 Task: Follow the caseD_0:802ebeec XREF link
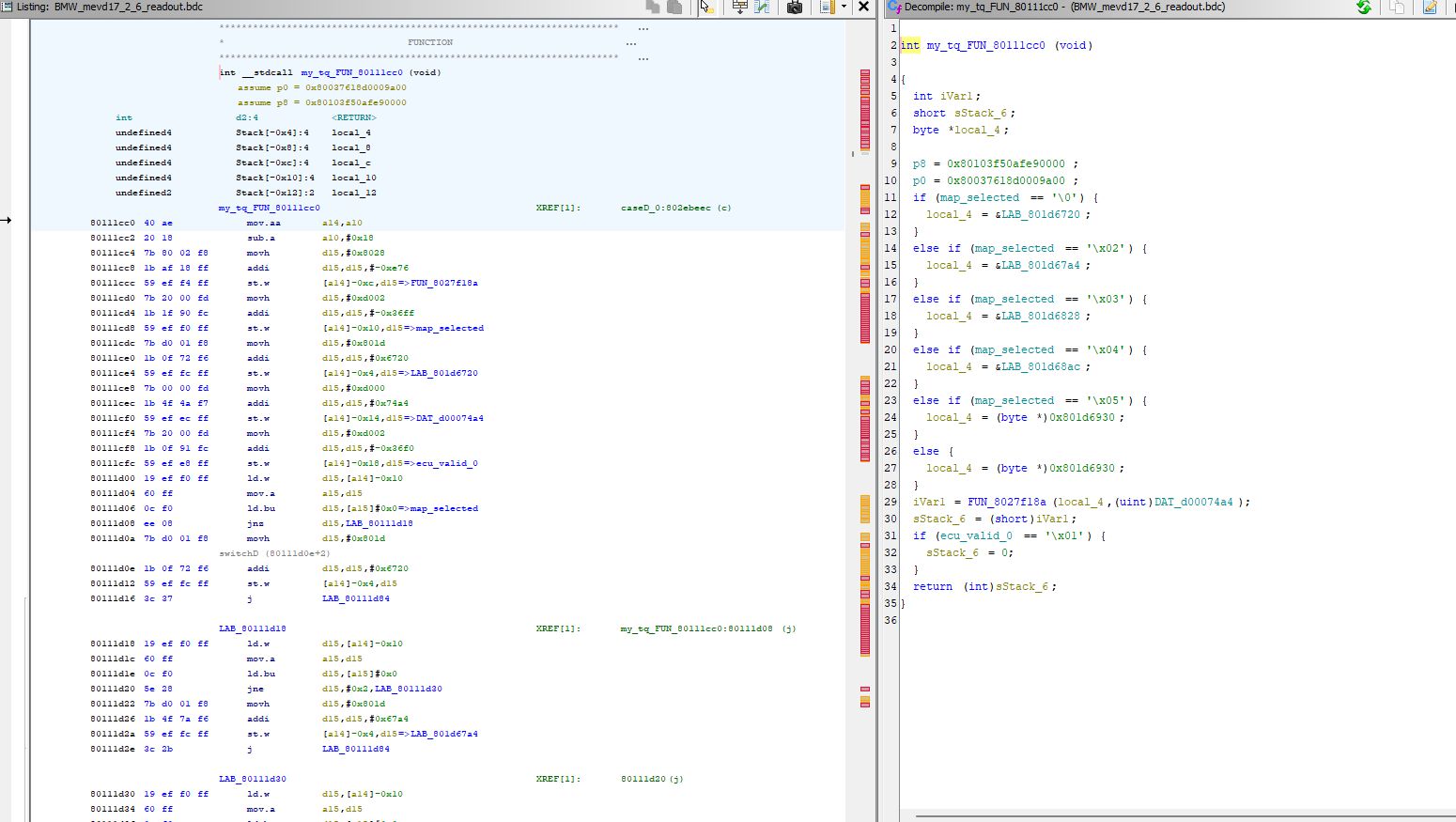(666, 208)
